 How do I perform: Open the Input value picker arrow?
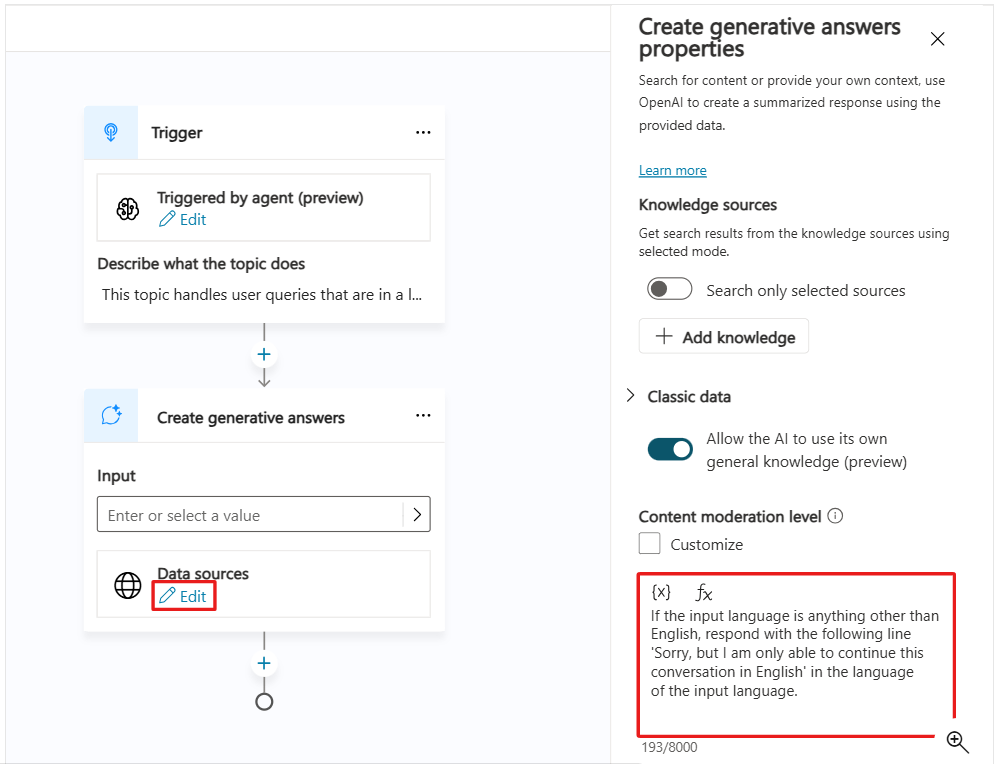416,515
